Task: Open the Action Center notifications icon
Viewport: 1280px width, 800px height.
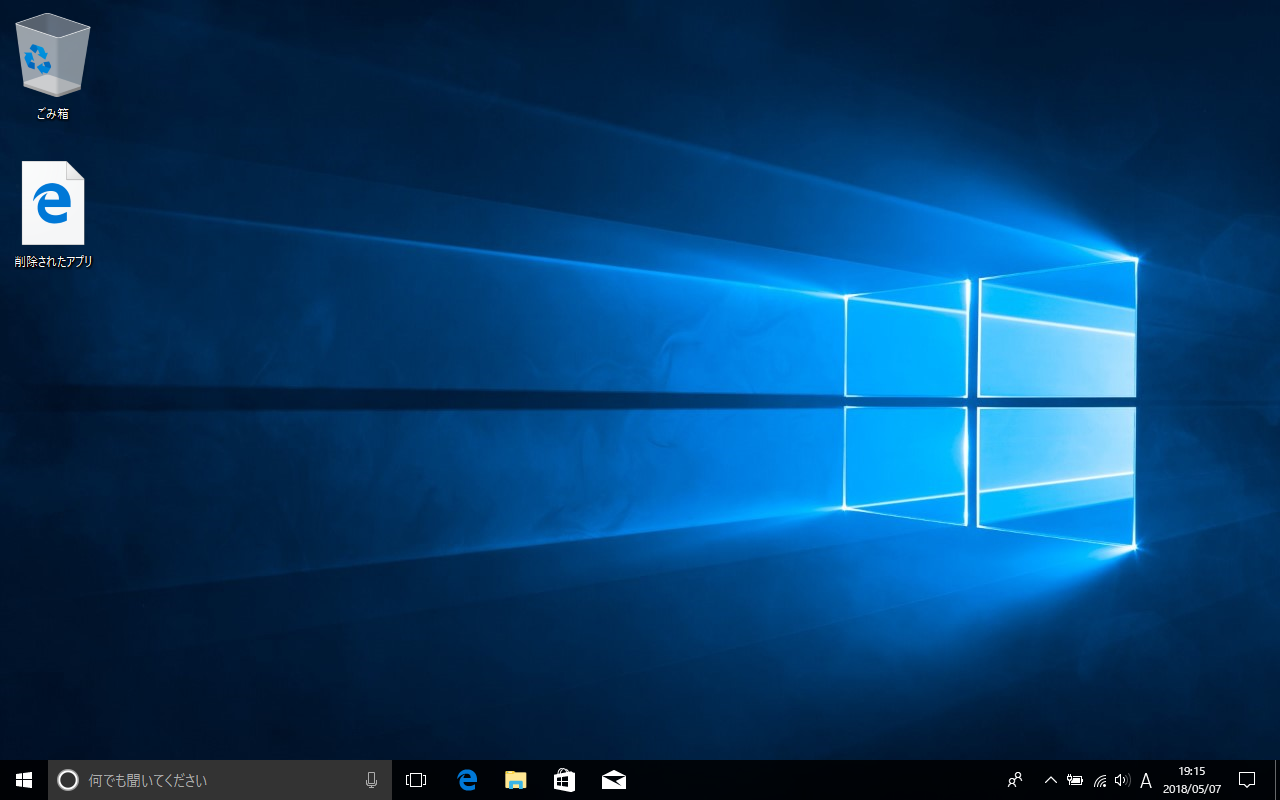Action: point(1247,780)
